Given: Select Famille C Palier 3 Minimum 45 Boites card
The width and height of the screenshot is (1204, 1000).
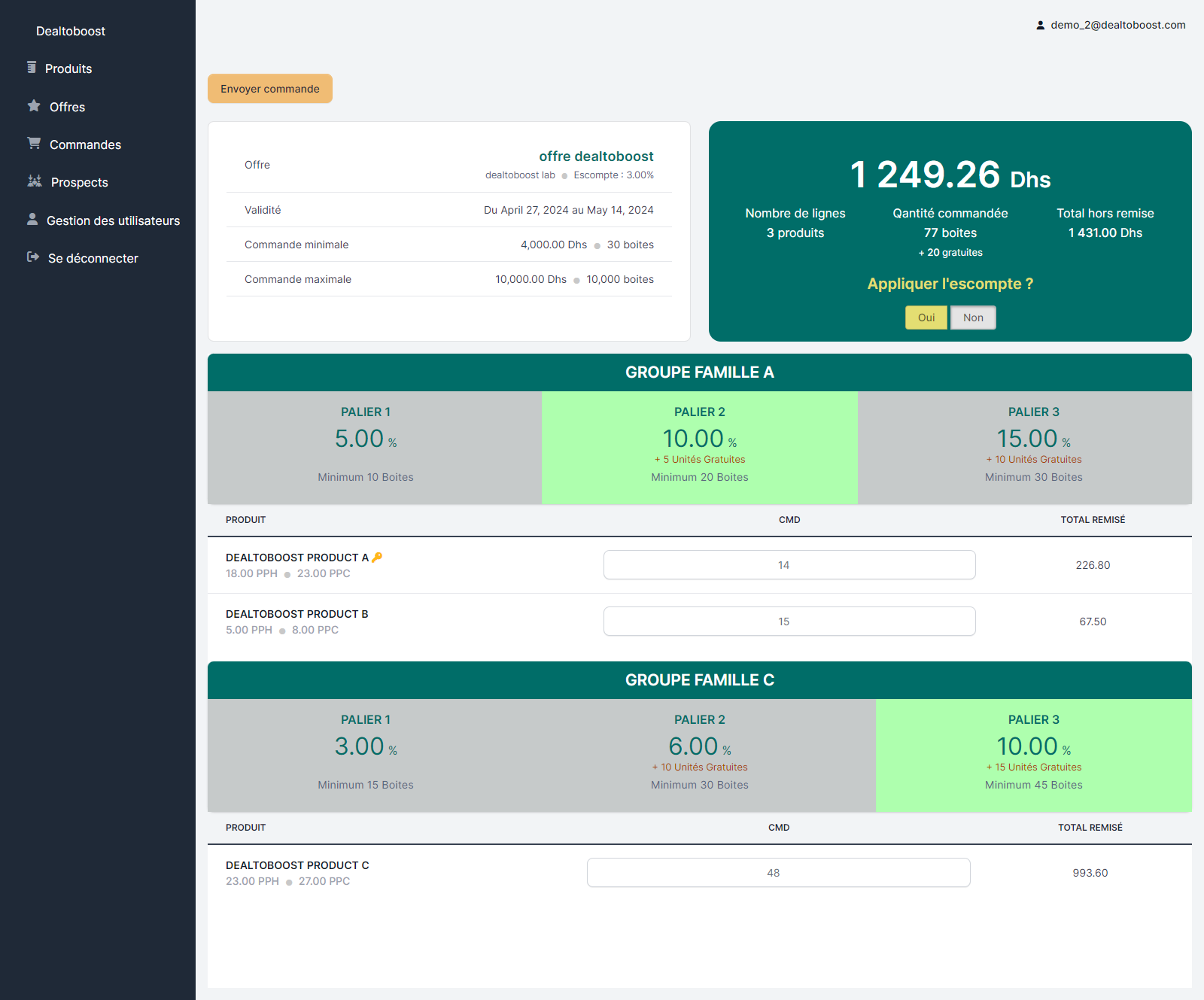Looking at the screenshot, I should pos(1034,755).
